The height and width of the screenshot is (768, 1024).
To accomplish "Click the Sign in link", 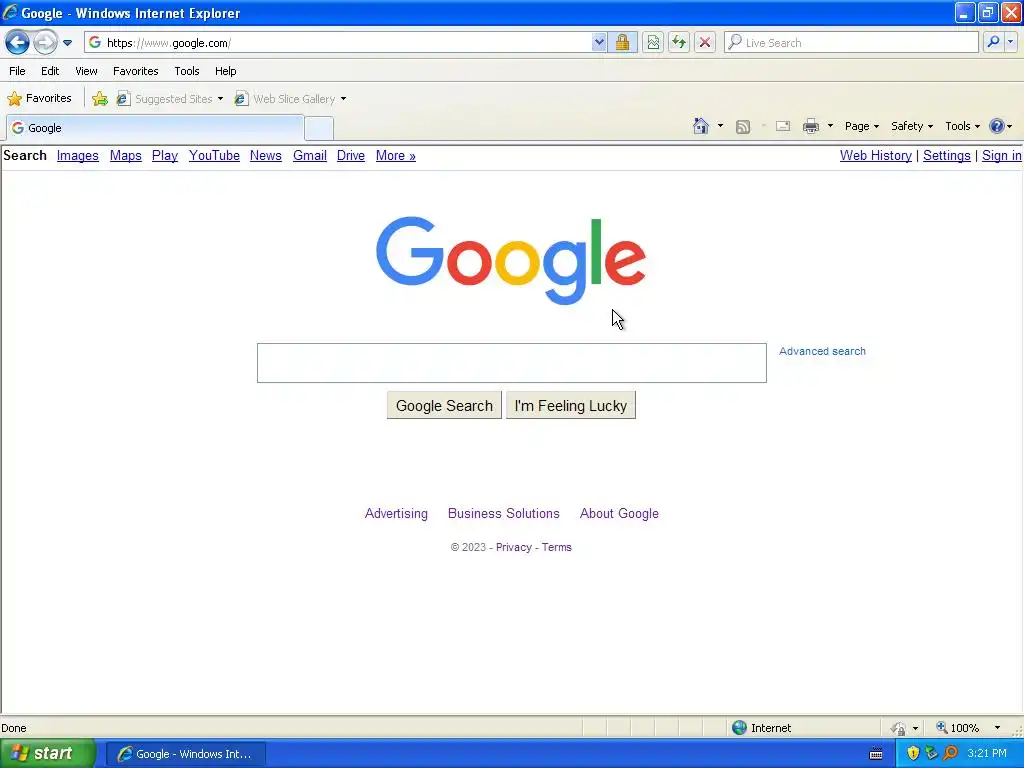I will coord(1002,155).
